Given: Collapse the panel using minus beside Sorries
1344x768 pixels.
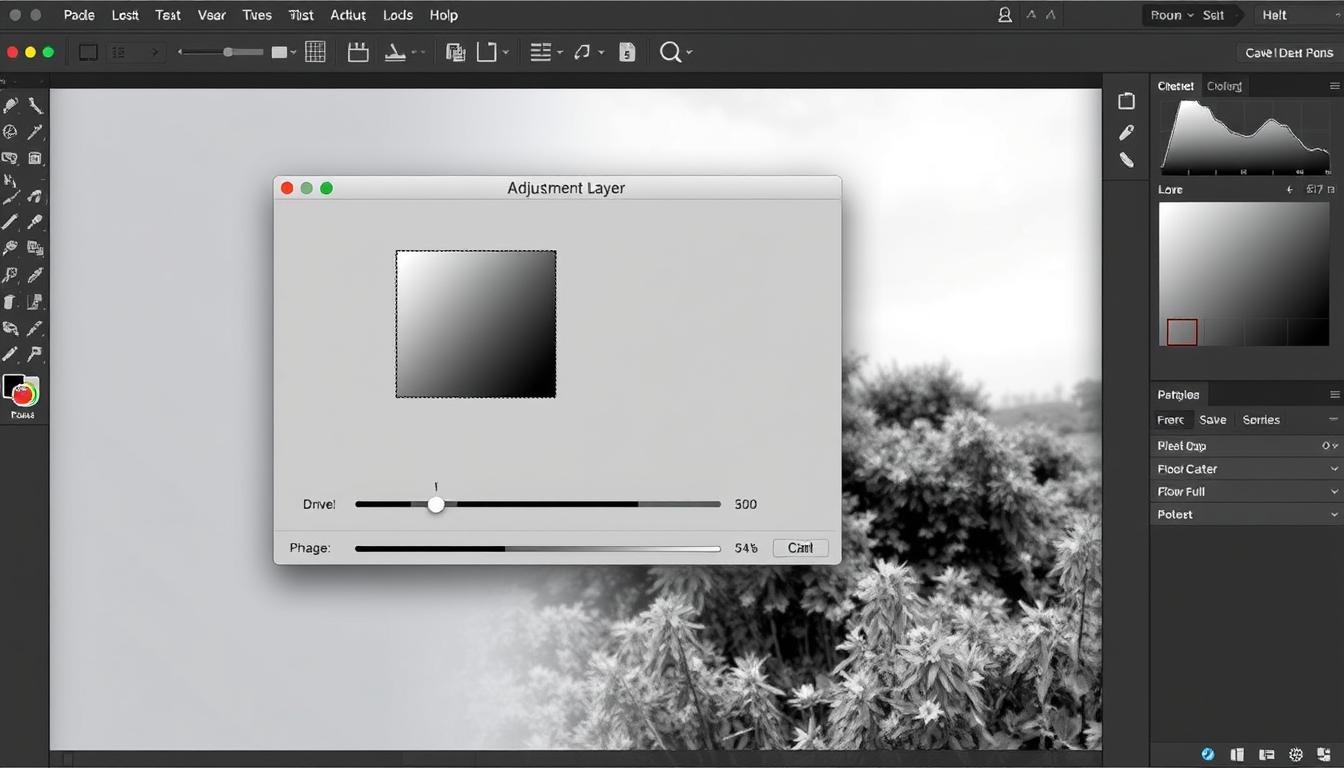Looking at the screenshot, I should 1333,420.
